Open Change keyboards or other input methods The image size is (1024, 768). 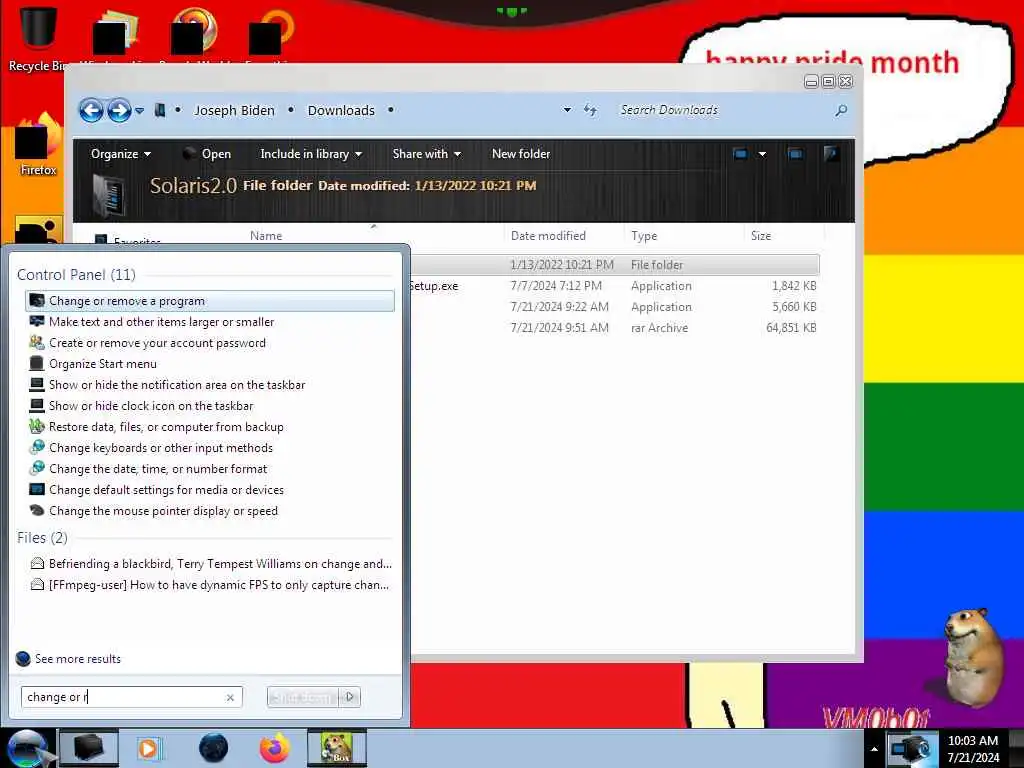click(x=210, y=447)
